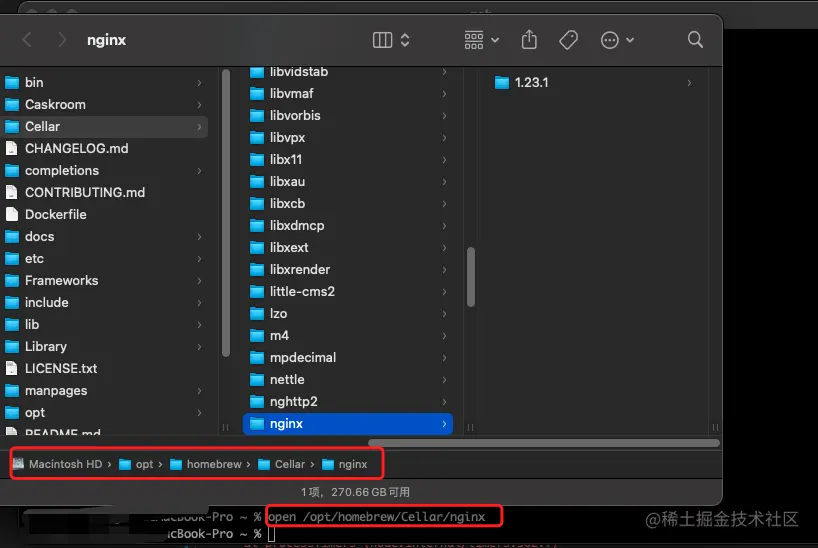Select the mpdecimal folder
The height and width of the screenshot is (548, 818).
348,358
